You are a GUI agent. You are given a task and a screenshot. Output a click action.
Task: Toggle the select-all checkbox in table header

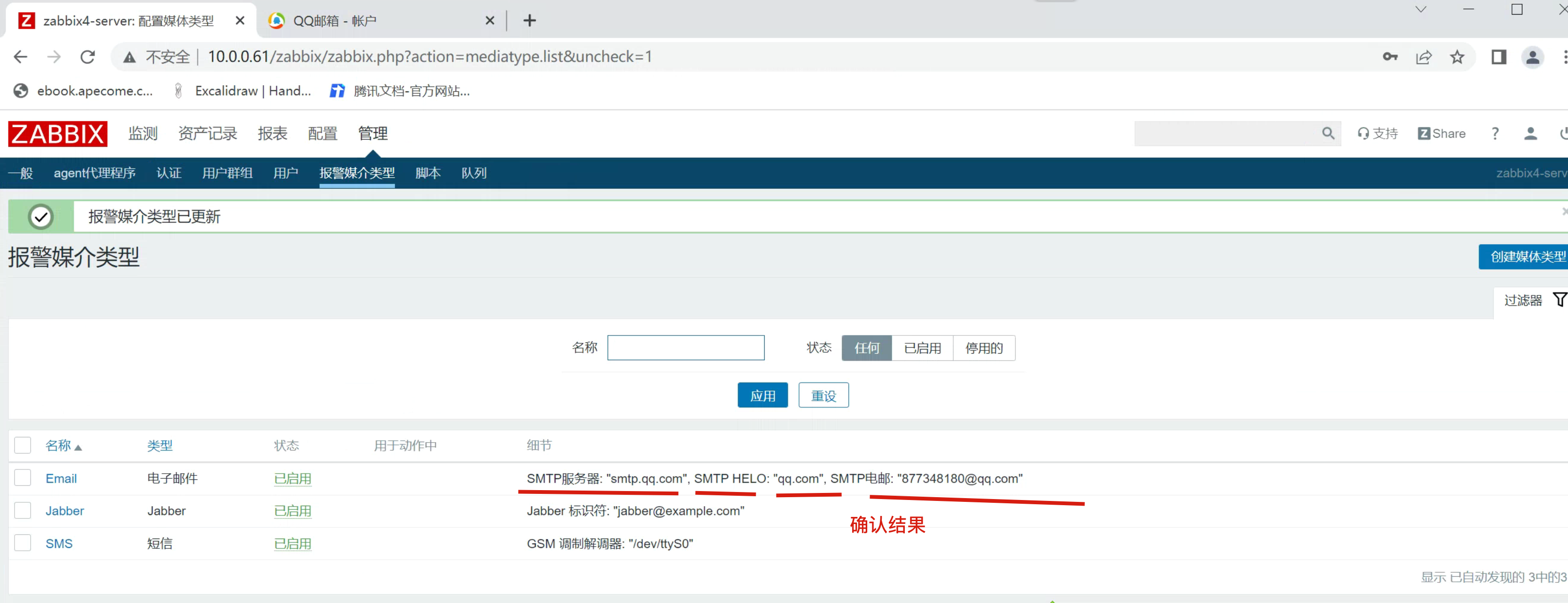23,445
